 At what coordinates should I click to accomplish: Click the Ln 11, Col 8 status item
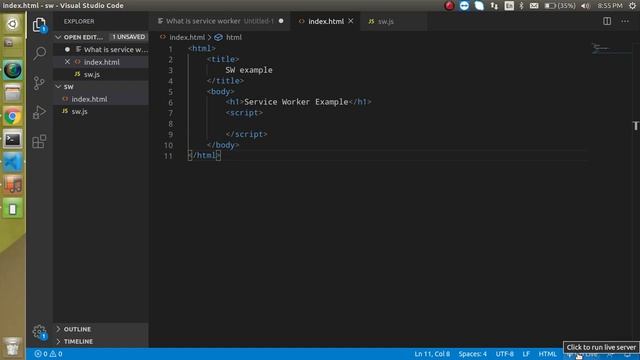432,354
